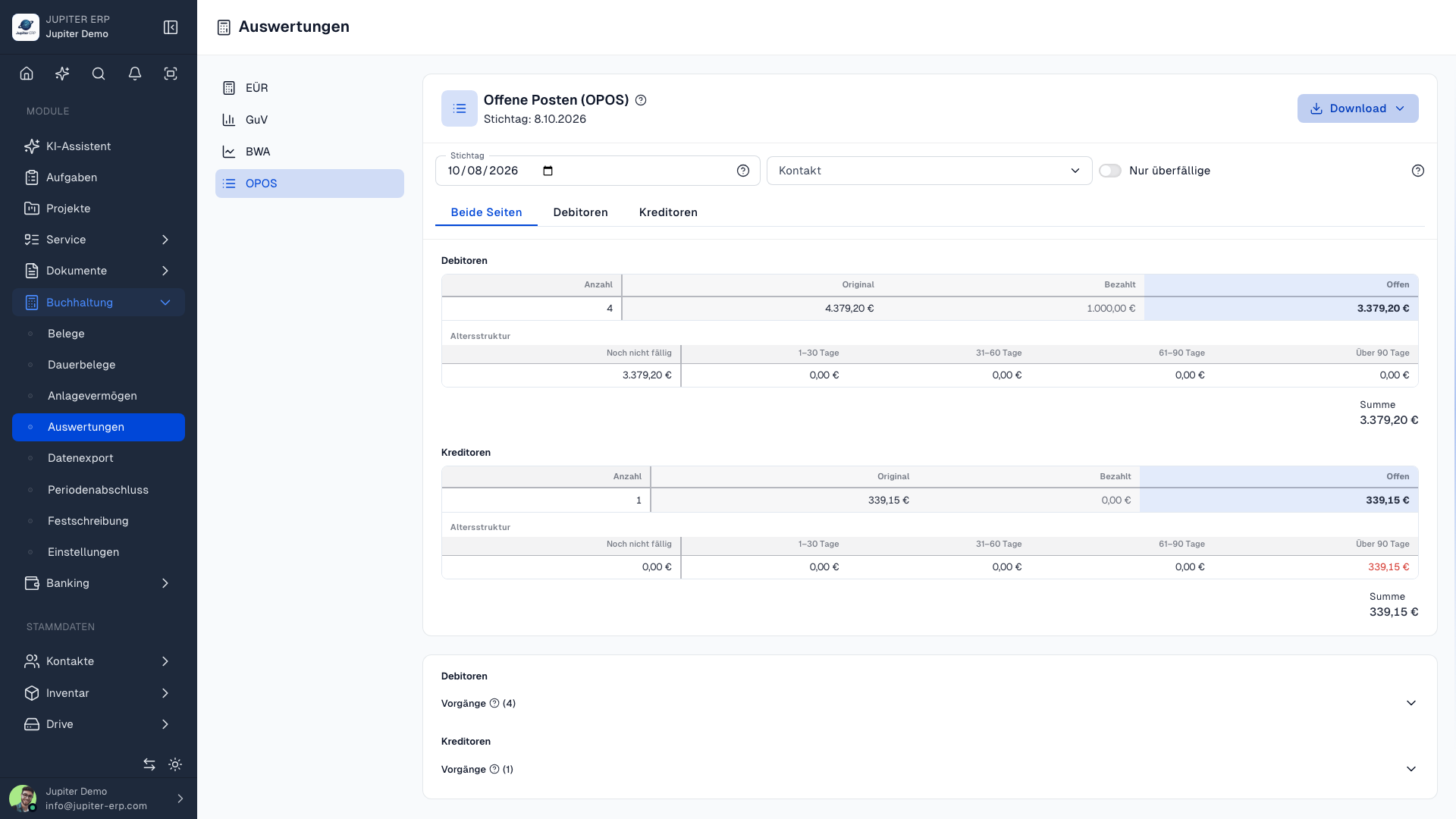
Task: Open Periodenabschluss page
Action: [x=99, y=490]
